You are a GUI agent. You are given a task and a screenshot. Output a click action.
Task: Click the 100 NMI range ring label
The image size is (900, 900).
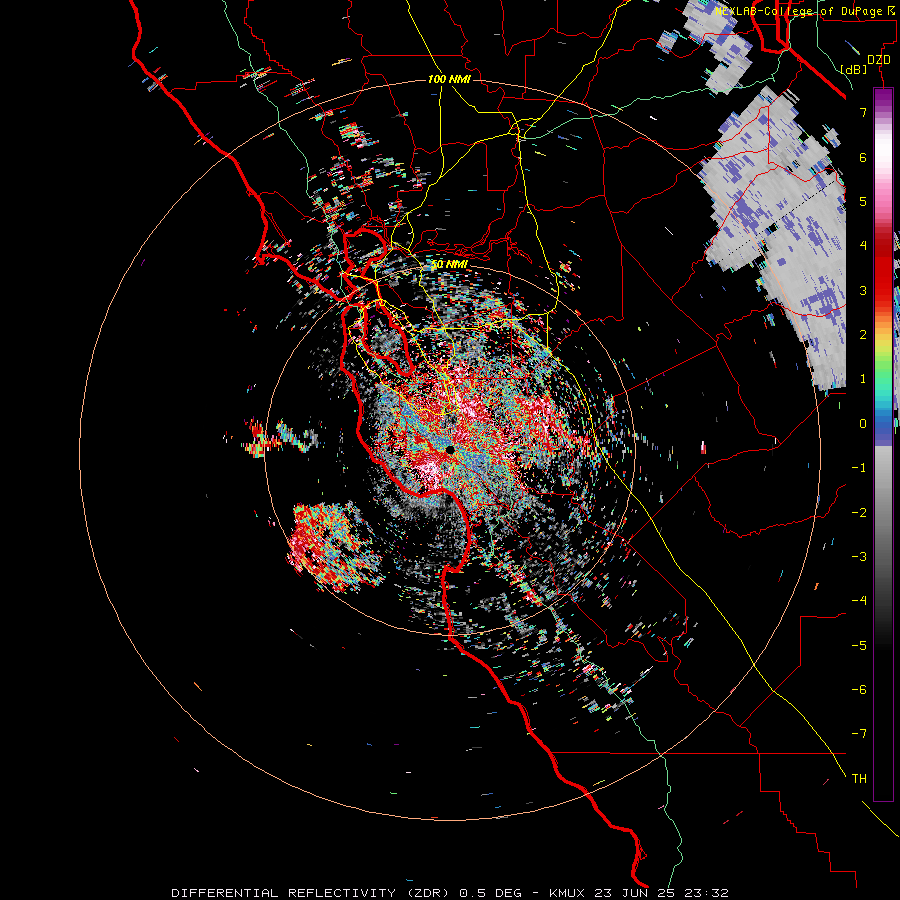point(449,79)
